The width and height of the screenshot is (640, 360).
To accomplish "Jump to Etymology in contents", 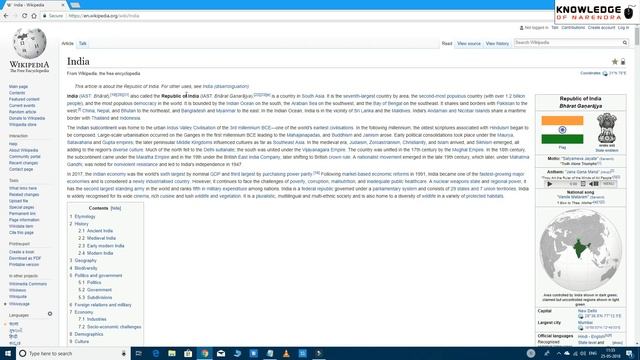I will 85,216.
